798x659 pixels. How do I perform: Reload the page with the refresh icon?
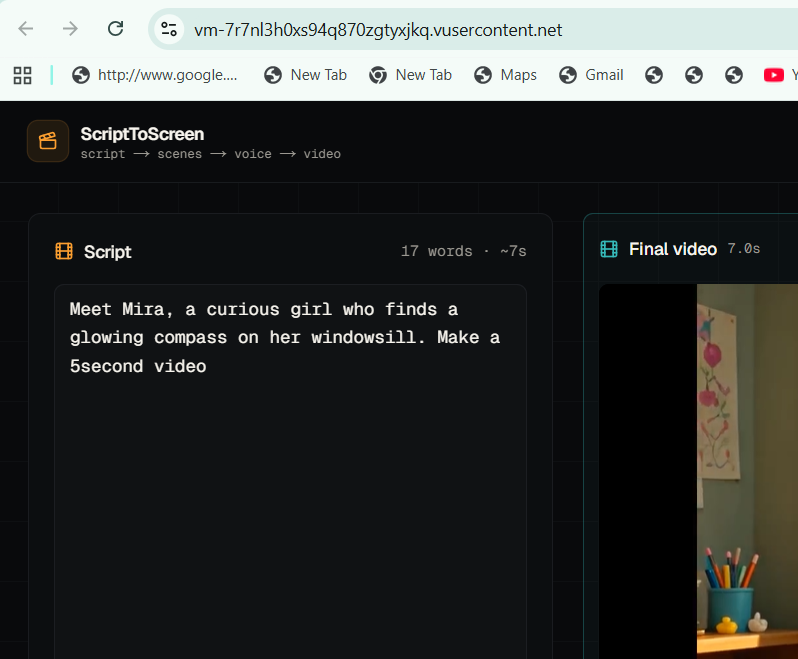tap(116, 29)
